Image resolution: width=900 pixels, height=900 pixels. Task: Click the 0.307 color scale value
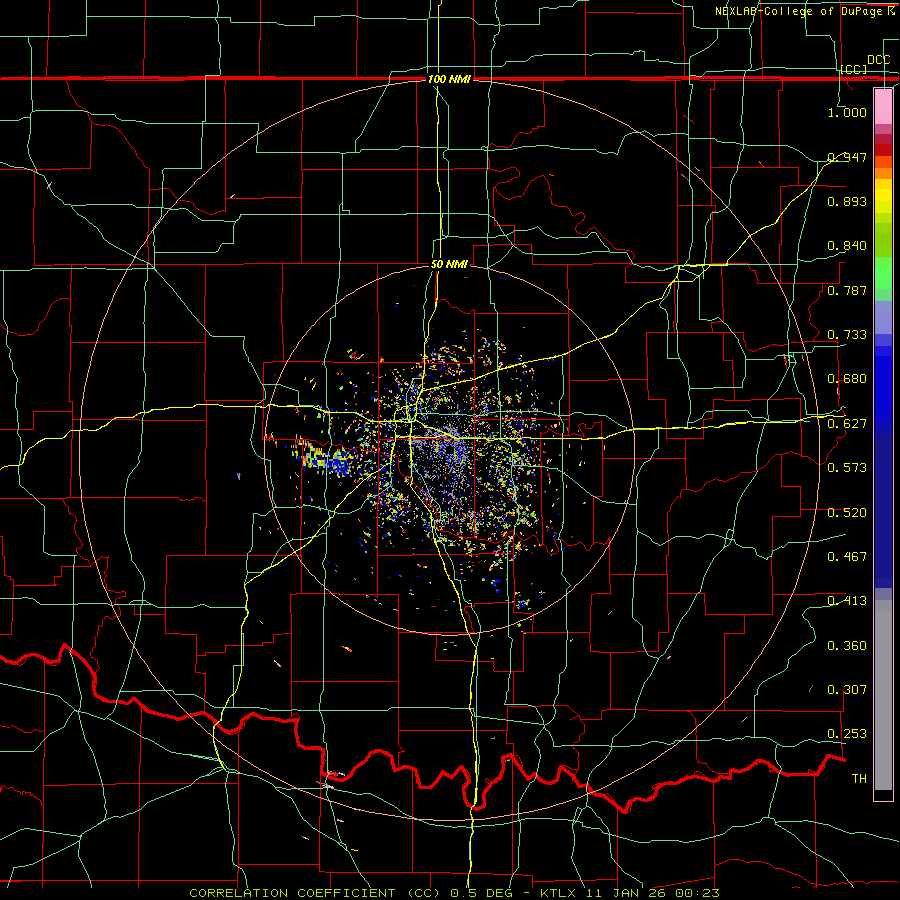click(x=847, y=690)
